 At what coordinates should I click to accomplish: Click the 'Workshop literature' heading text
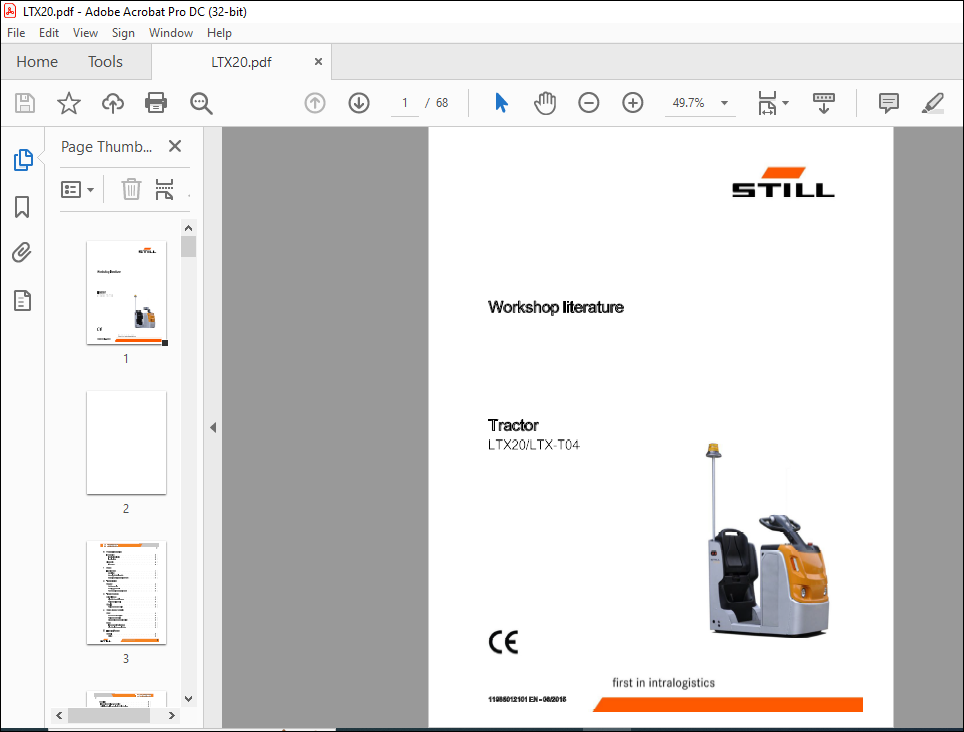tap(556, 307)
